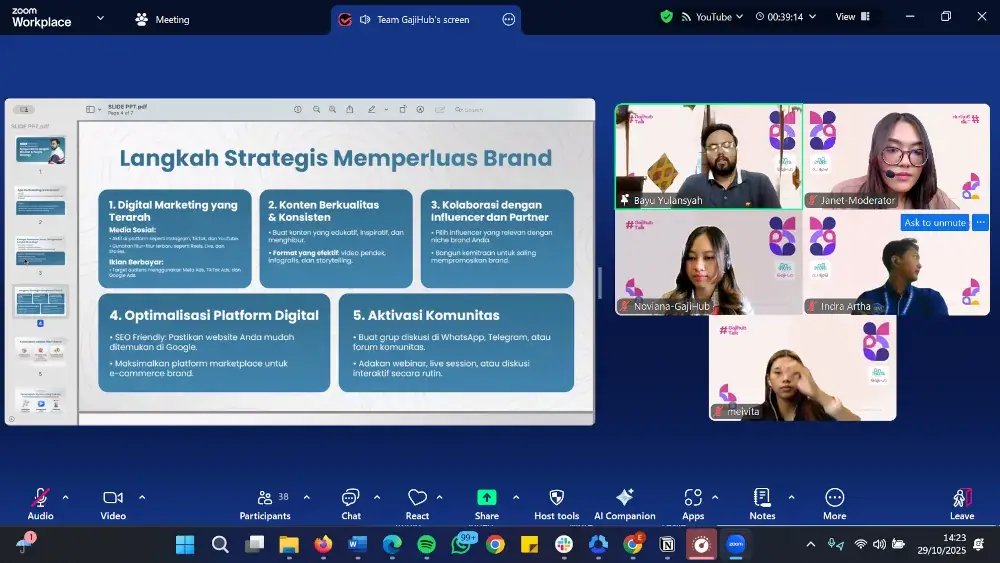Open volume control in system tray
The image size is (1000, 563).
coord(879,544)
